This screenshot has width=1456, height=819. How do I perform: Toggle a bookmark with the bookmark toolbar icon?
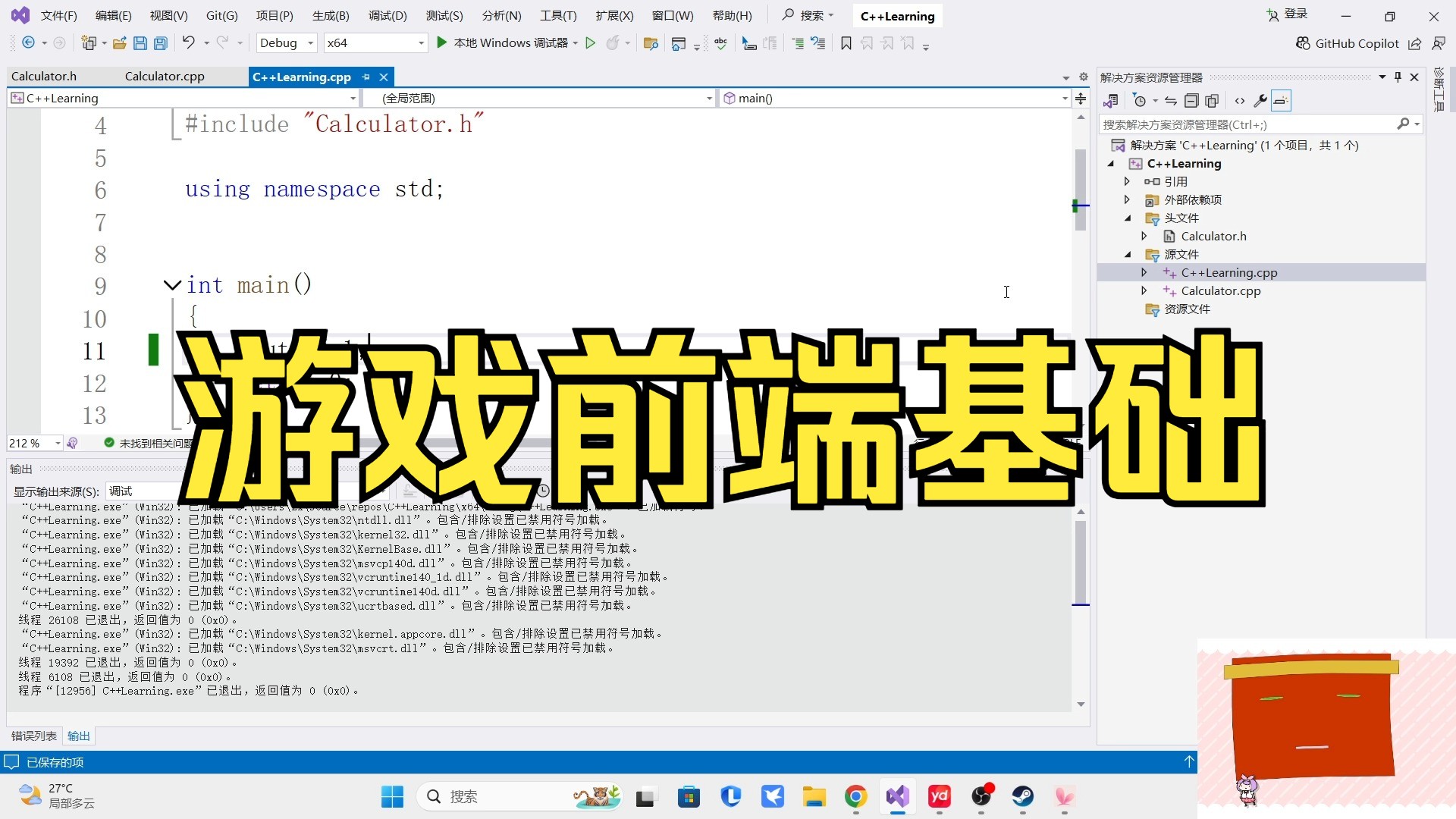point(846,43)
